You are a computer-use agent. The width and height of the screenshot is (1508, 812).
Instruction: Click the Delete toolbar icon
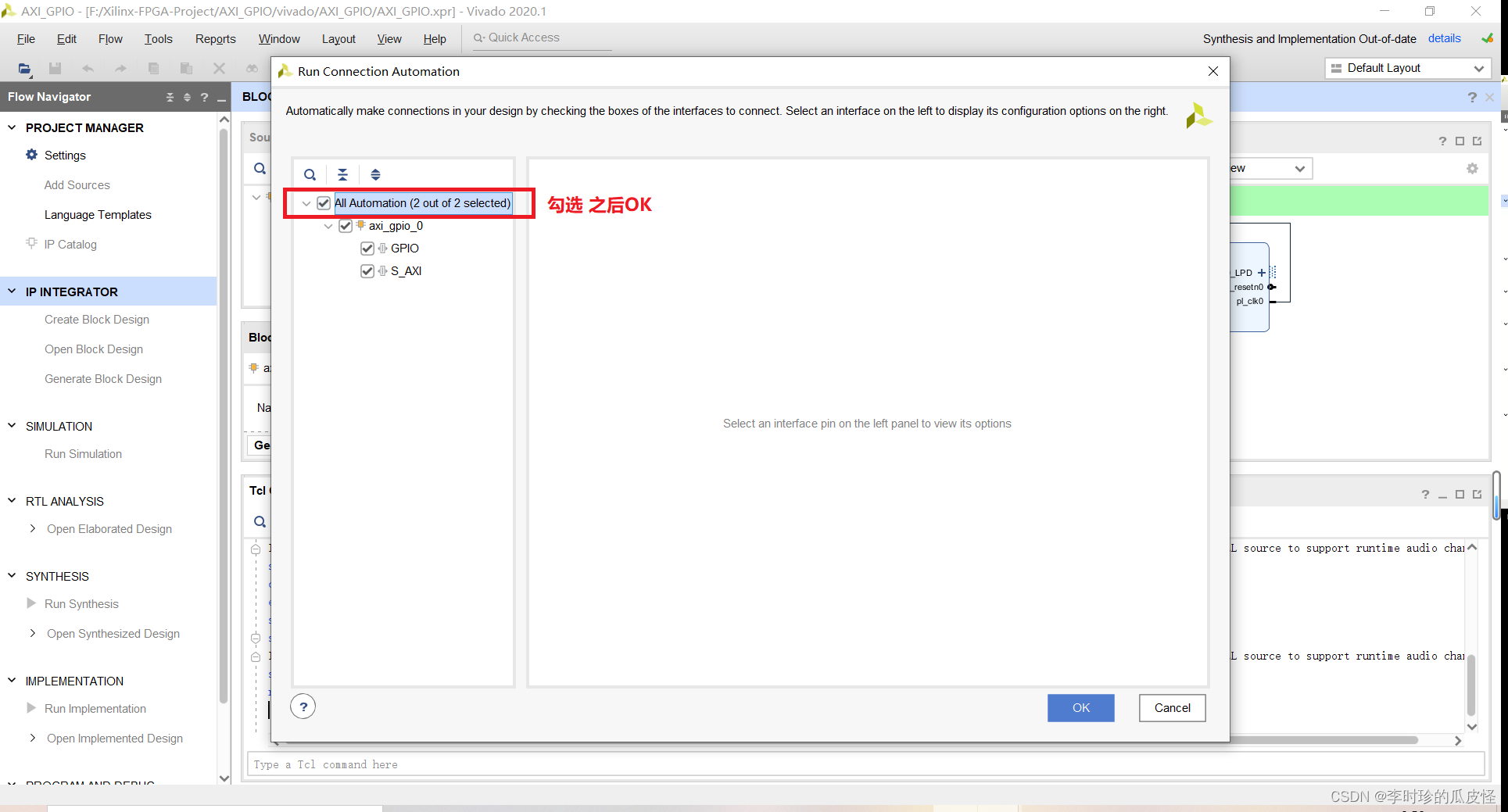219,69
